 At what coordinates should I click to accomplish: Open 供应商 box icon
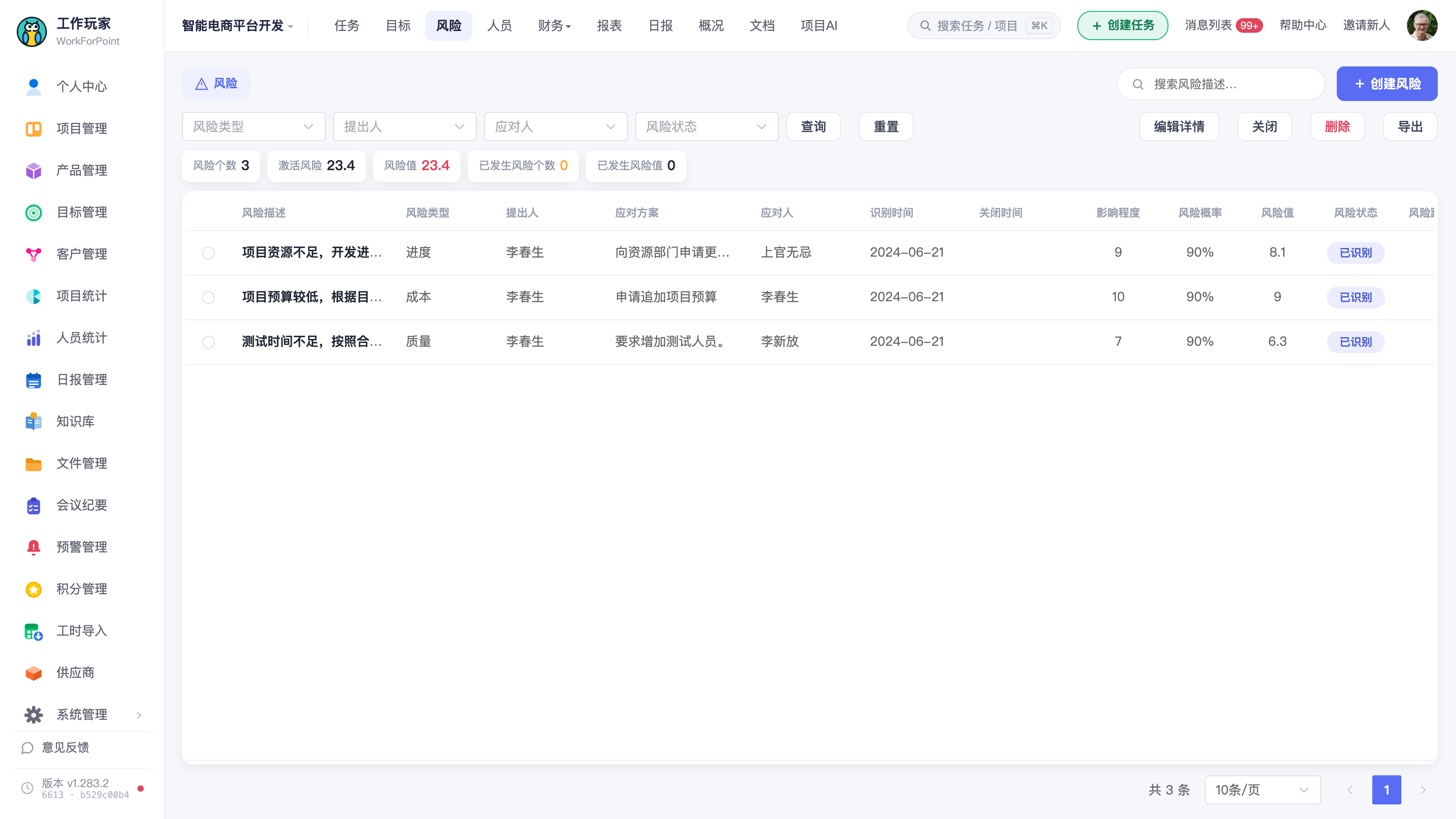(x=33, y=672)
